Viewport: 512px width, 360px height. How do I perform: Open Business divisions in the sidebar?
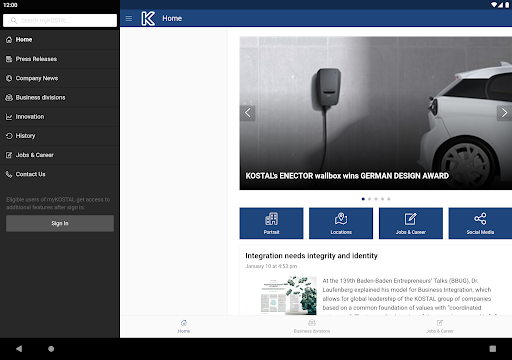60,97
